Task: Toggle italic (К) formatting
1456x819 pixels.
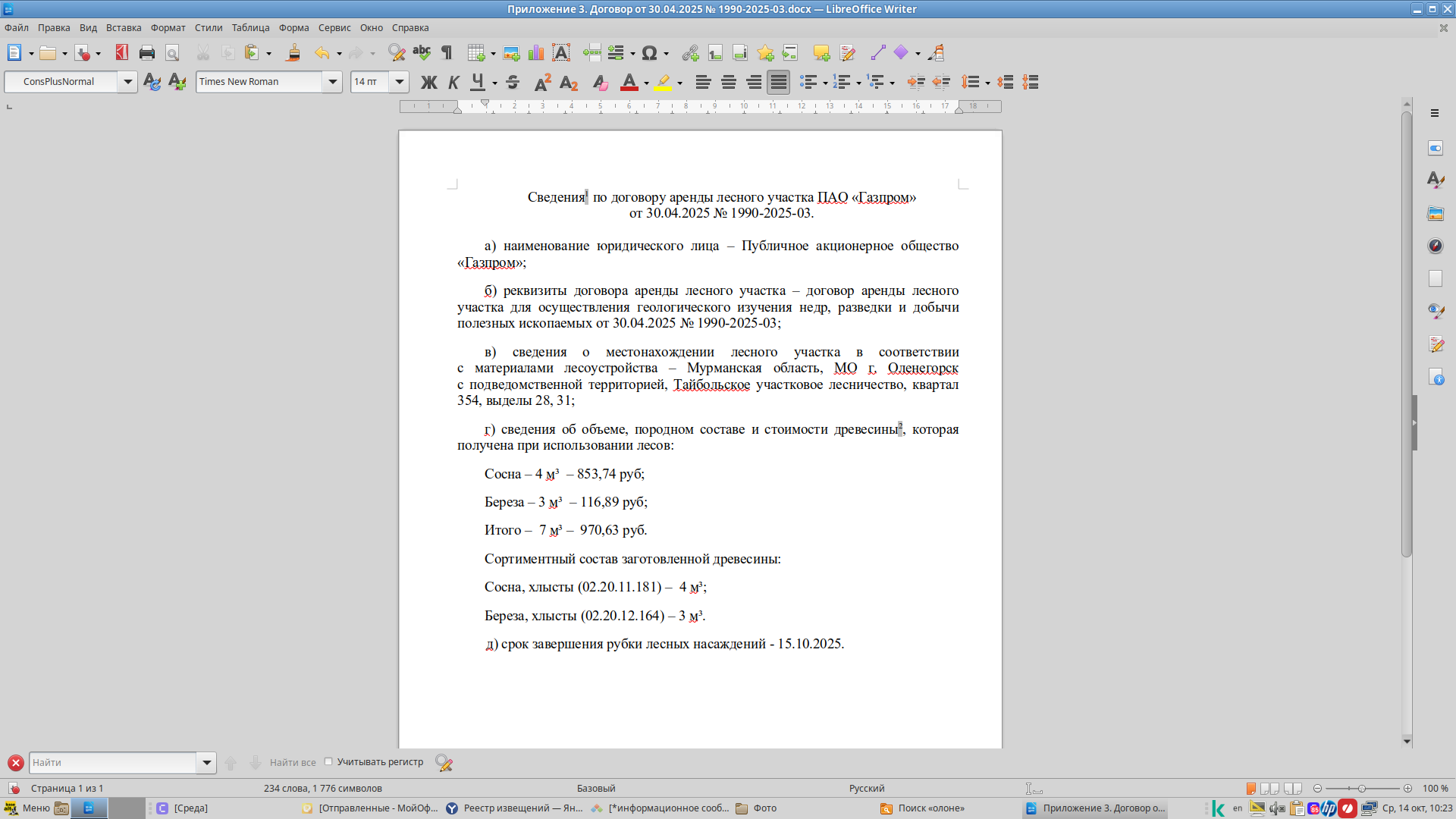Action: coord(453,82)
